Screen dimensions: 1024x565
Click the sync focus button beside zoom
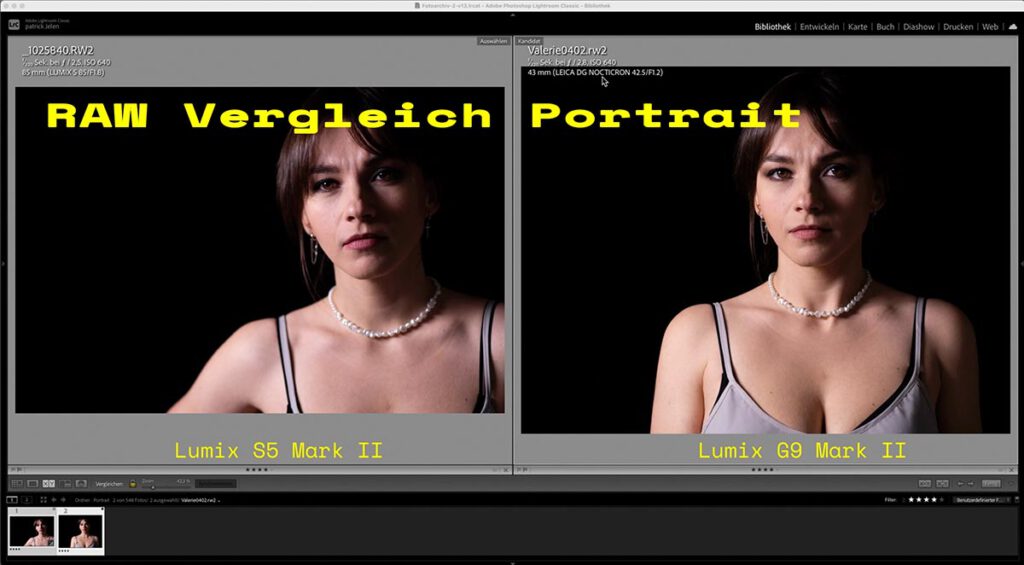216,484
